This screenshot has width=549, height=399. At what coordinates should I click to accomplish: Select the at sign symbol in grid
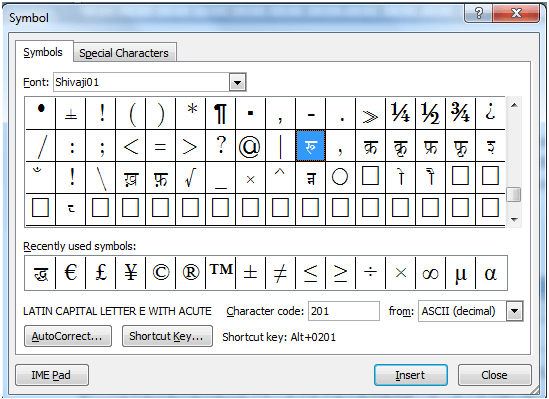250,146
